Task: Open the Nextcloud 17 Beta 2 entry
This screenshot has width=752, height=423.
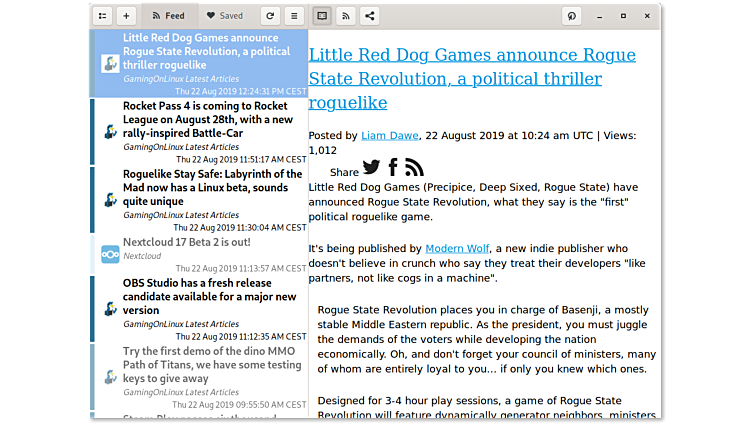Action: coord(186,242)
